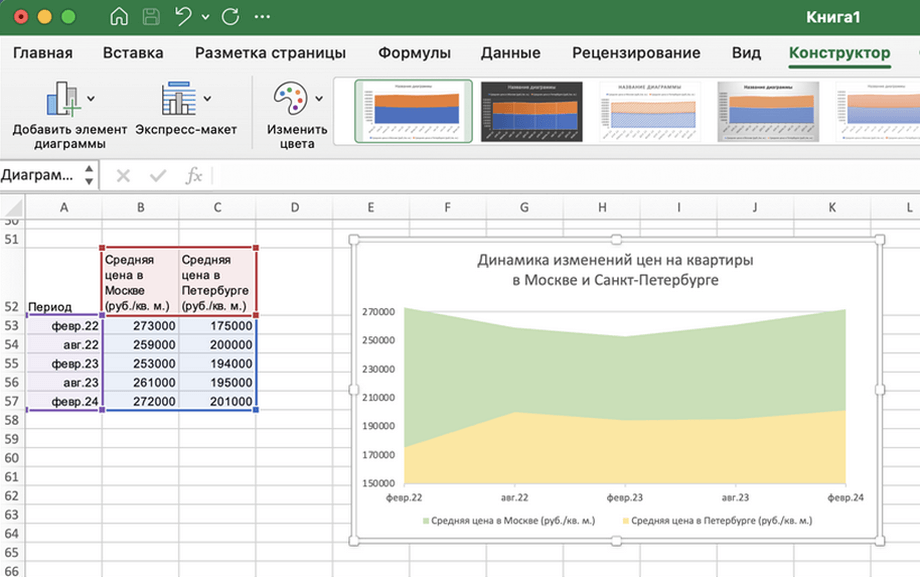The width and height of the screenshot is (920, 577).
Task: Switch to the Формулы tab
Action: pos(414,53)
